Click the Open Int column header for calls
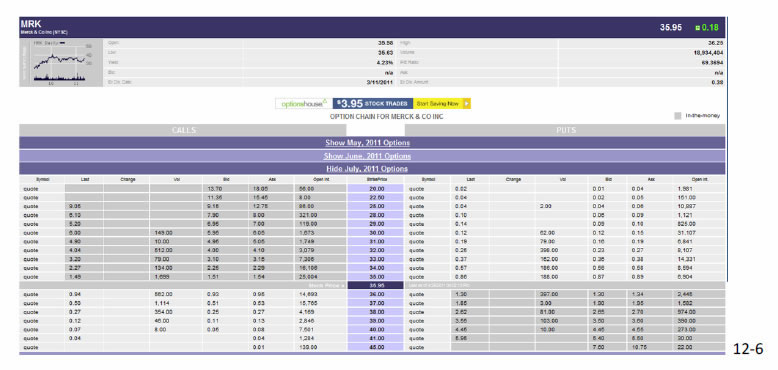Viewport: 778px width, 370px height. (321, 179)
